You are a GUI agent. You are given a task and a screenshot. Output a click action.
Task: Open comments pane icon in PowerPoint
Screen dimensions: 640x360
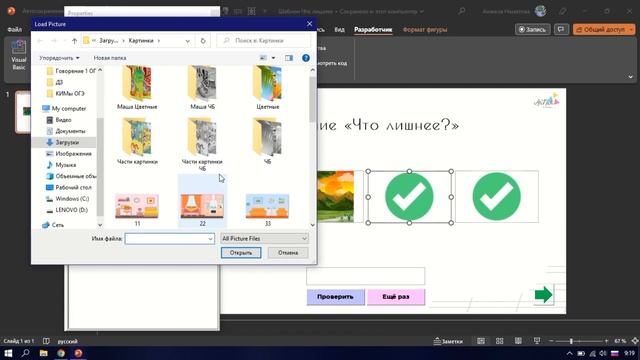point(562,29)
